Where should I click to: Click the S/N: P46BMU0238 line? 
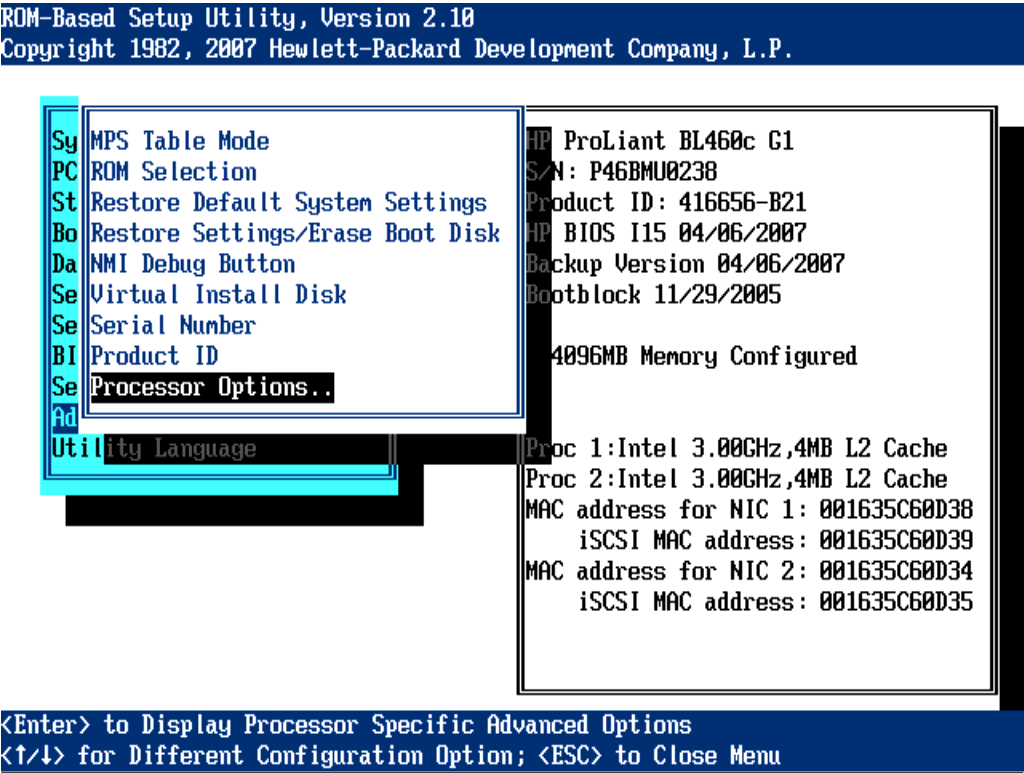(x=622, y=172)
